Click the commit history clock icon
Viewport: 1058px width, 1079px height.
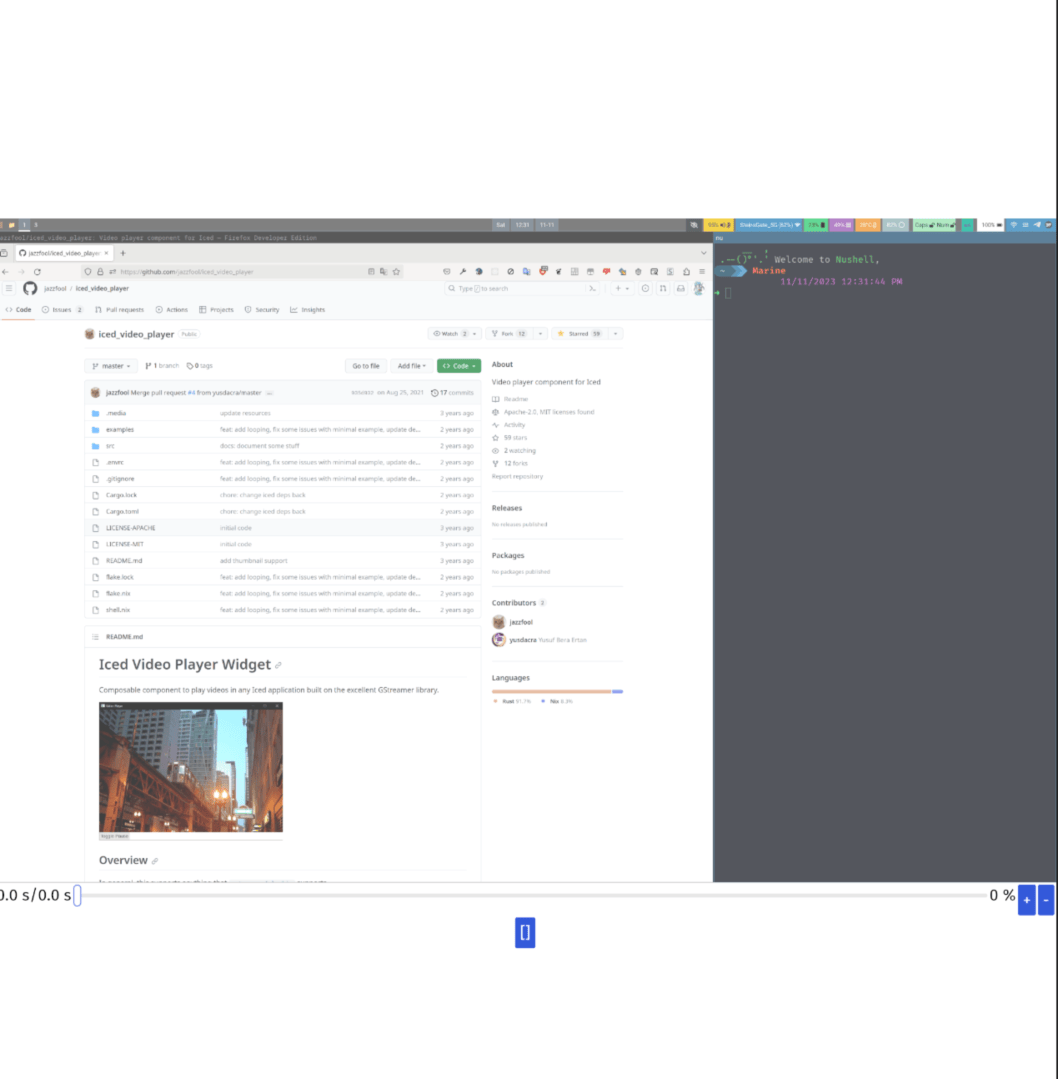pyautogui.click(x=434, y=393)
